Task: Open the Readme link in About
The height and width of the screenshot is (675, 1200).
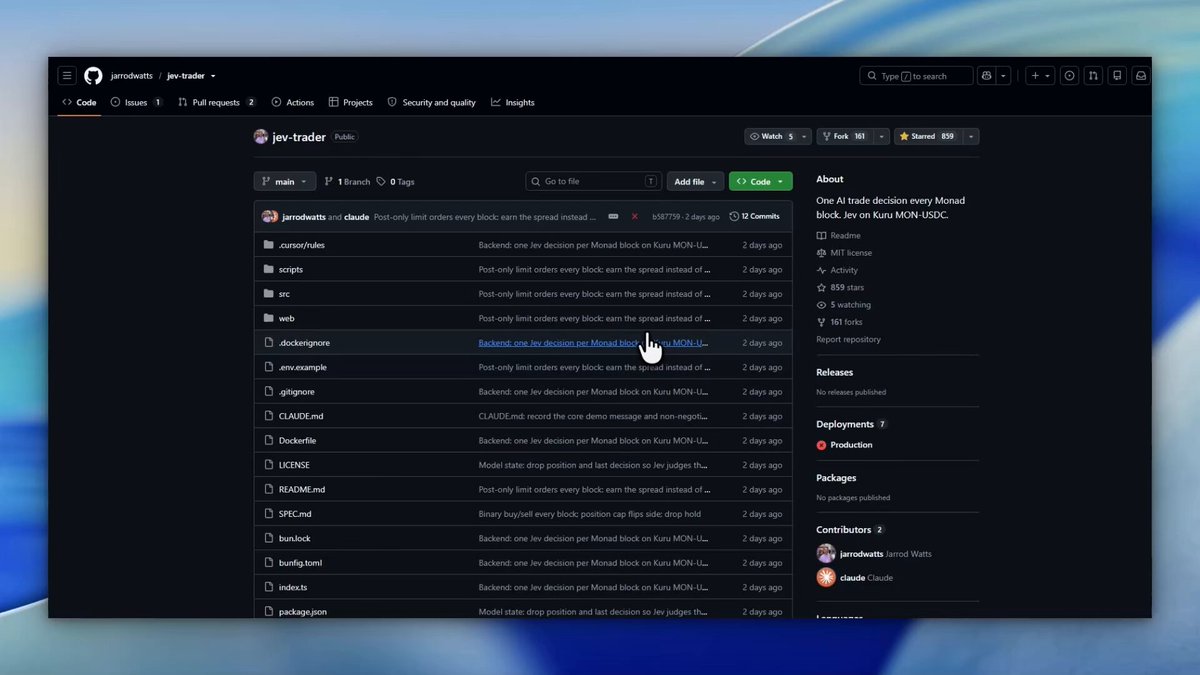Action: [x=838, y=236]
